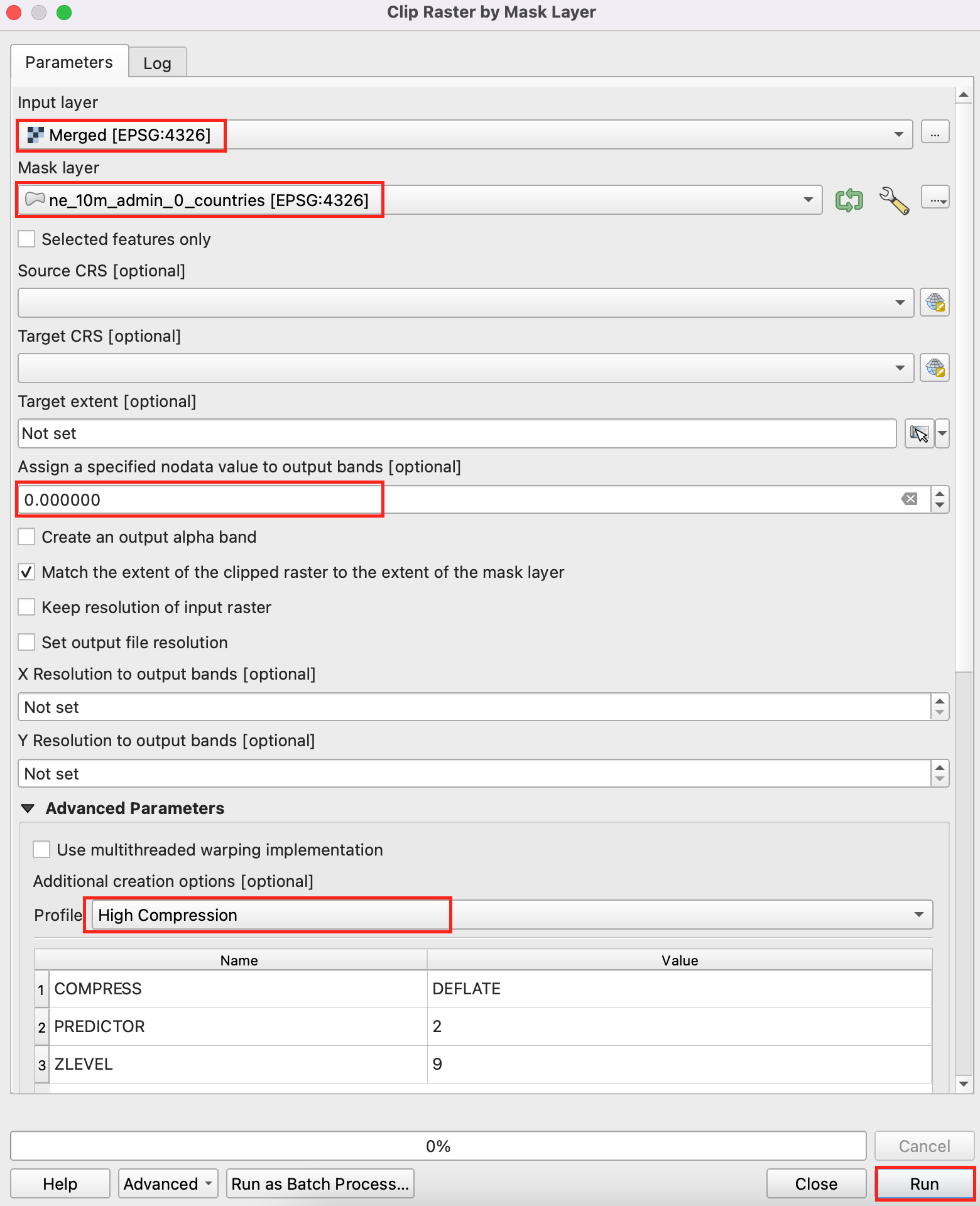Collapse the Advanced Parameters section

[28, 808]
